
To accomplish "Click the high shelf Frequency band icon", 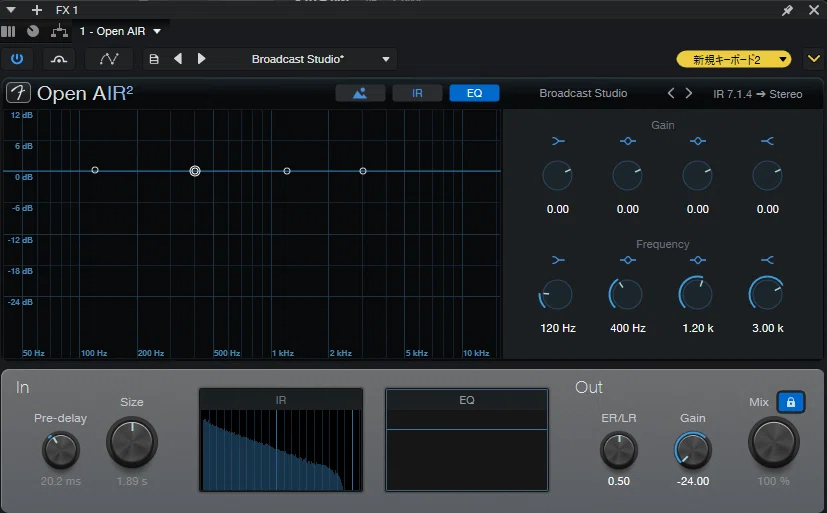I will point(767,260).
